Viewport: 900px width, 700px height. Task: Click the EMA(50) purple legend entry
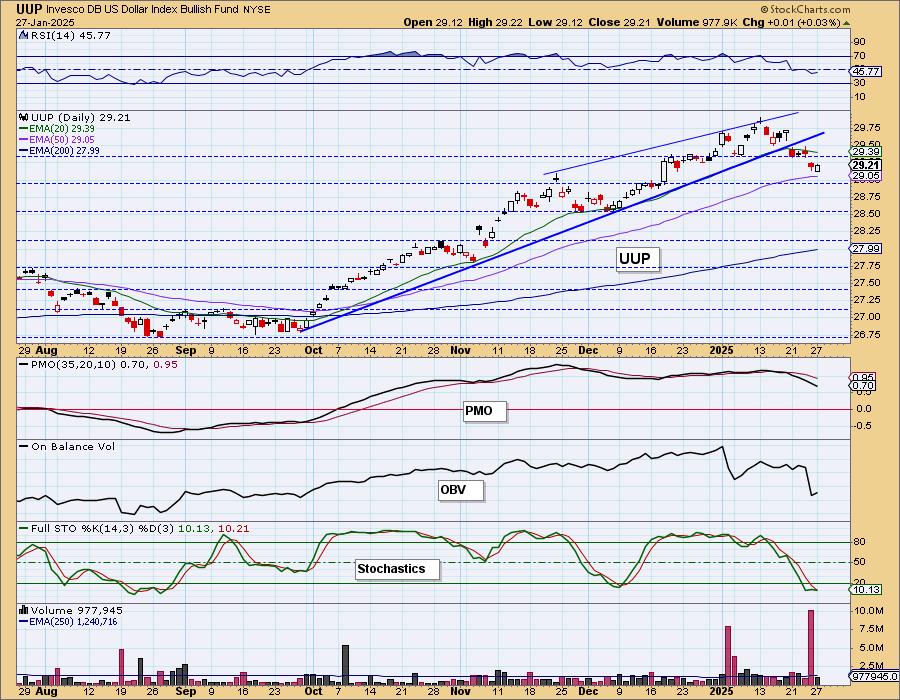tap(56, 139)
